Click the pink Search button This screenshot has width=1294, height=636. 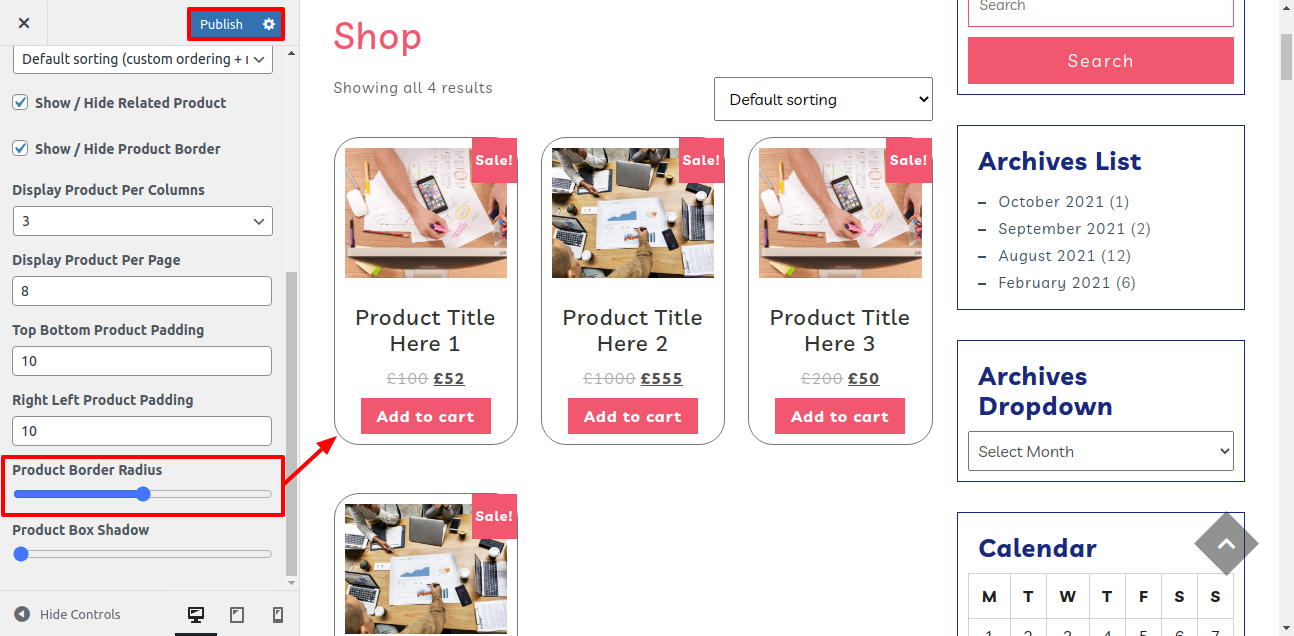1101,61
